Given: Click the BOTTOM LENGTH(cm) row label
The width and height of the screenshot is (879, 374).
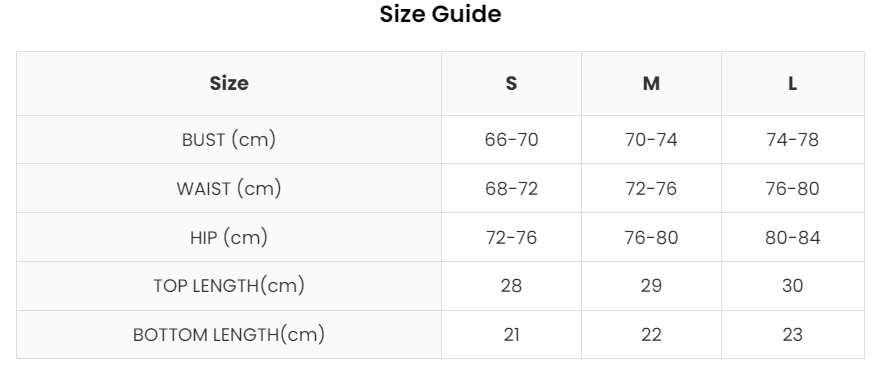Looking at the screenshot, I should click(229, 335).
